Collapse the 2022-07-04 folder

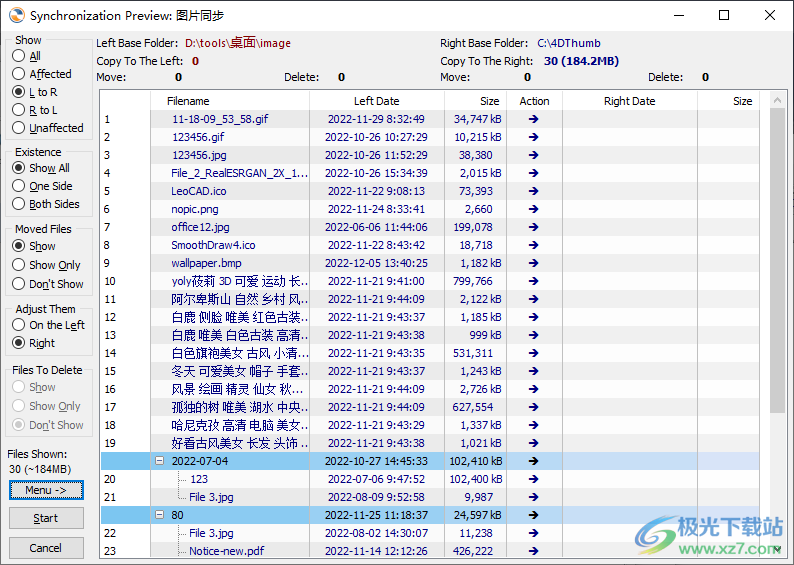160,461
